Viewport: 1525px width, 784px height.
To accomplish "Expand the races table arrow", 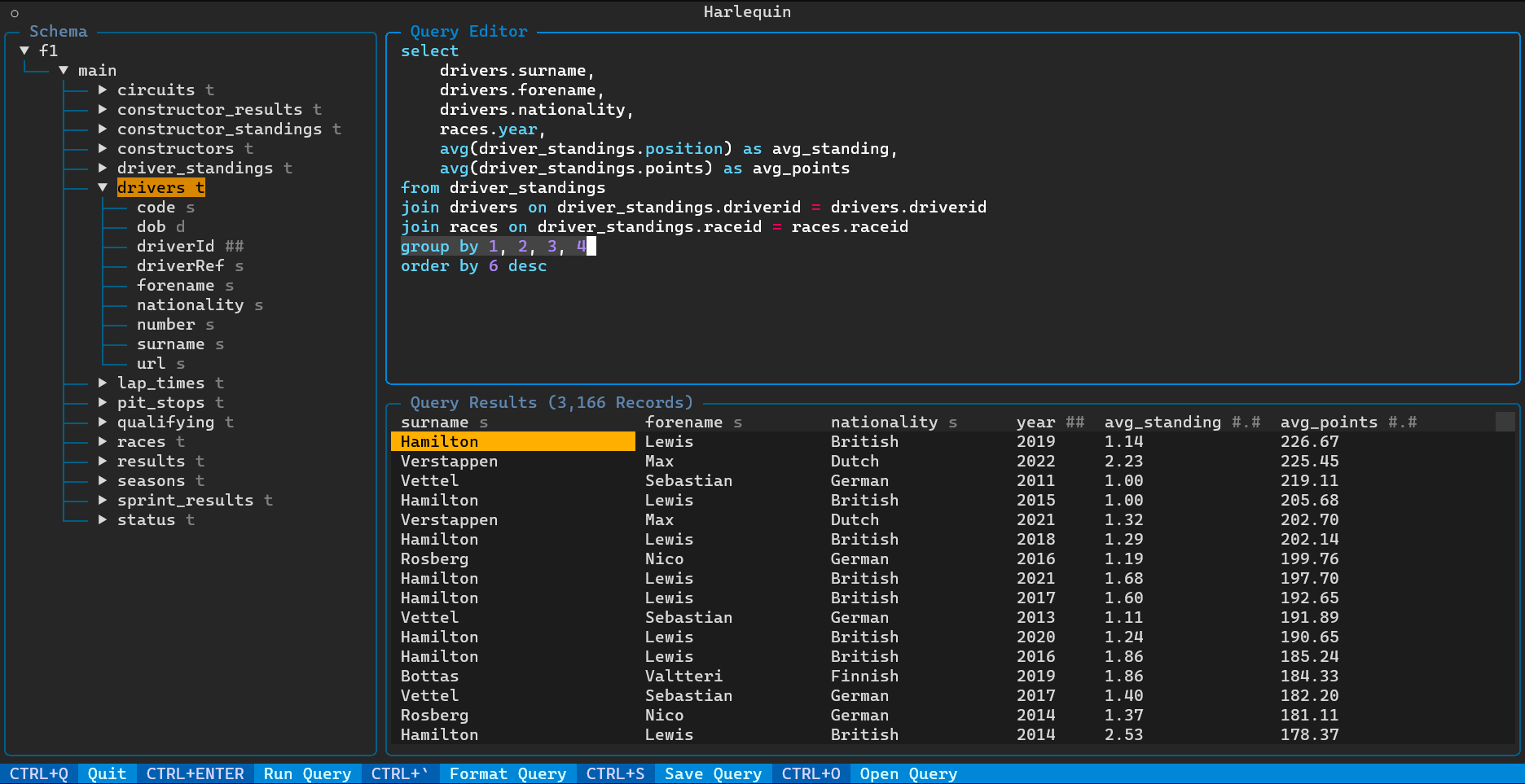I will coord(103,441).
